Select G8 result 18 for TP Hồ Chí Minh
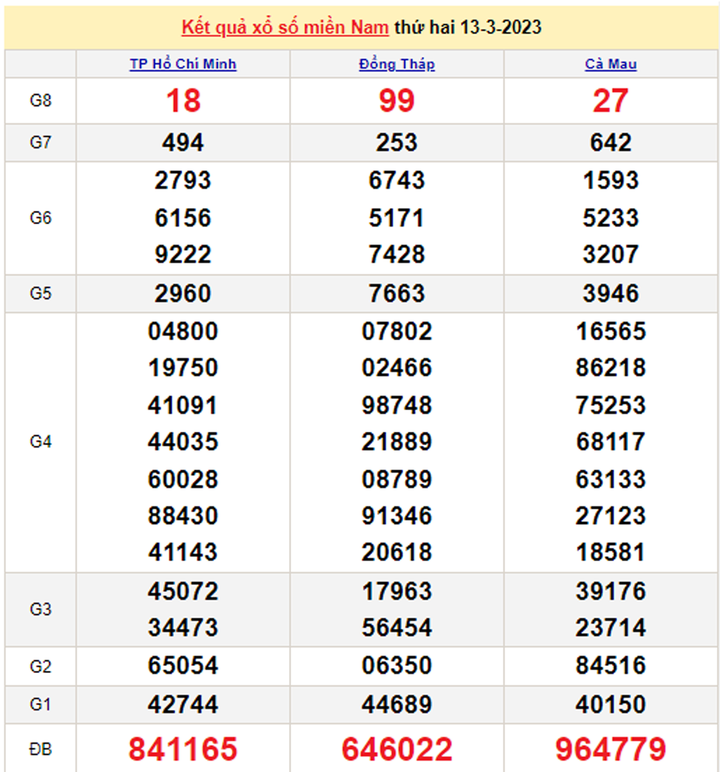 (183, 101)
